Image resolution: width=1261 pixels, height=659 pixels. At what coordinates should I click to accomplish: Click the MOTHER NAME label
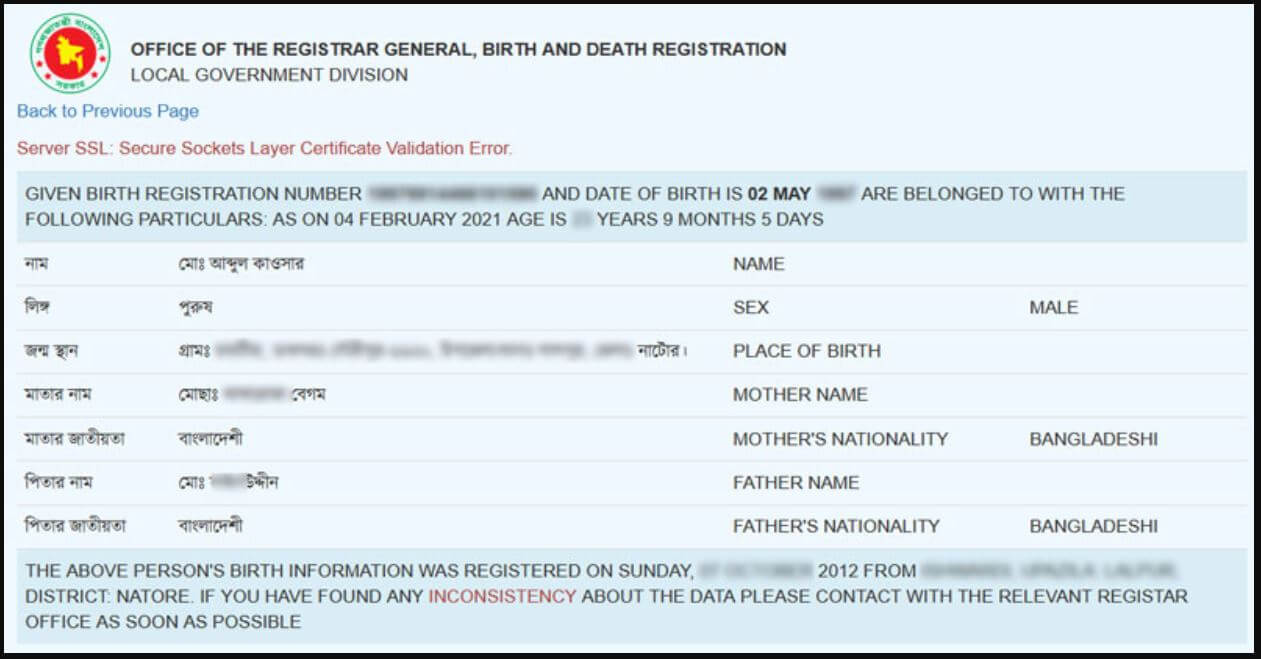click(800, 395)
